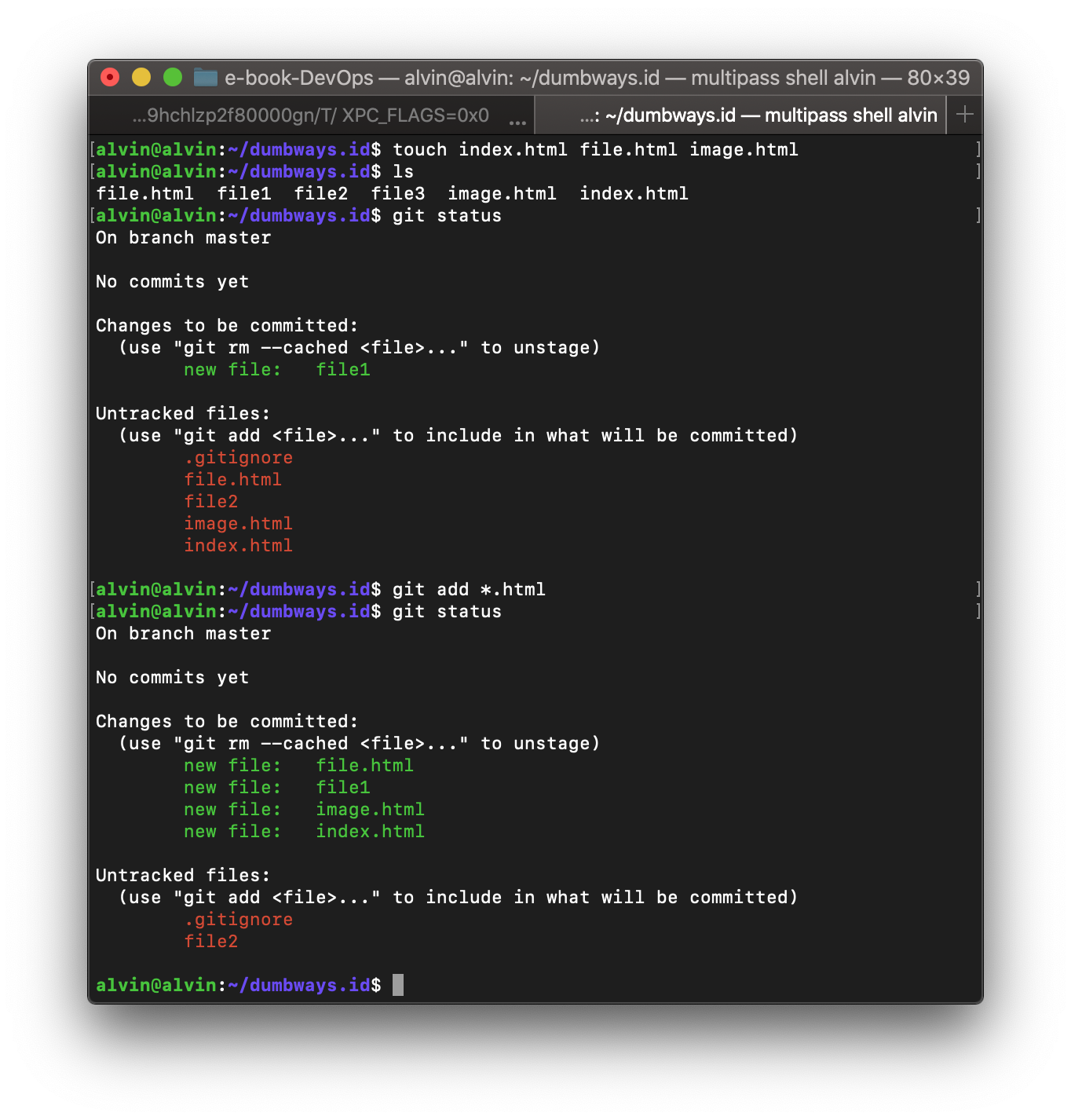
Task: Click the red 'index.html' untracked entry
Action: [238, 545]
